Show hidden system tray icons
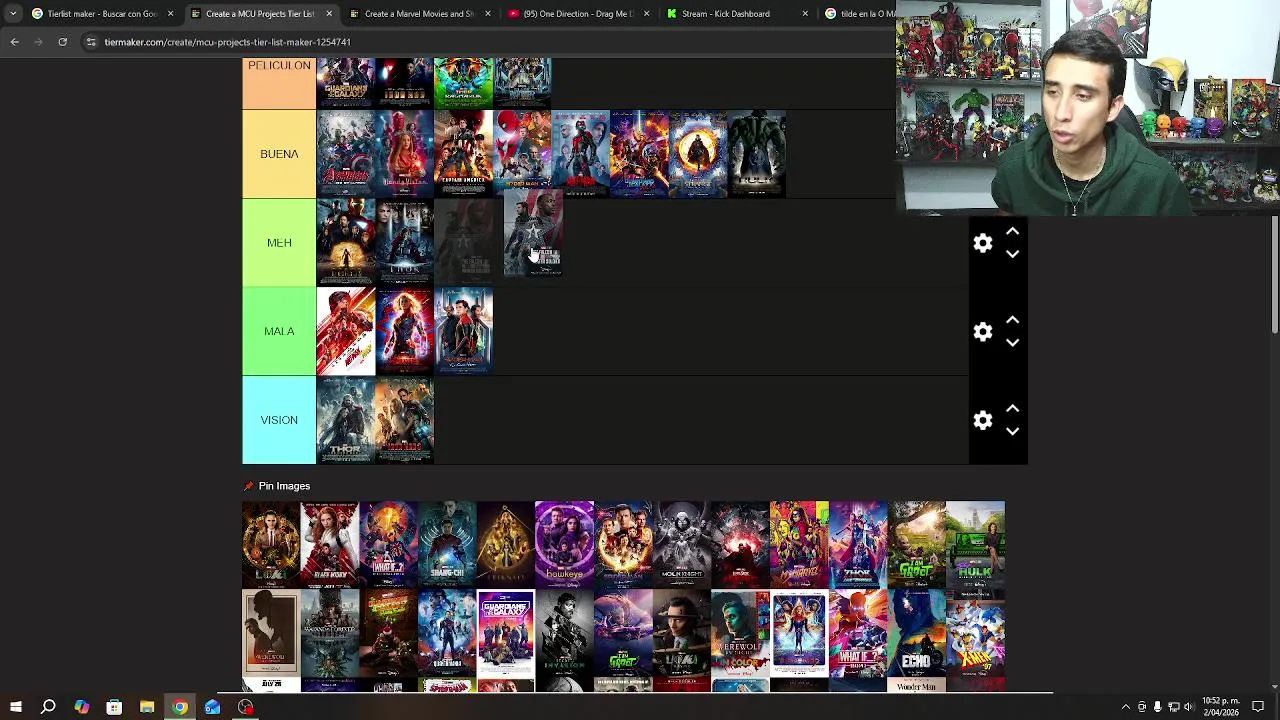Screen dimensions: 1280x720 pos(1126,707)
